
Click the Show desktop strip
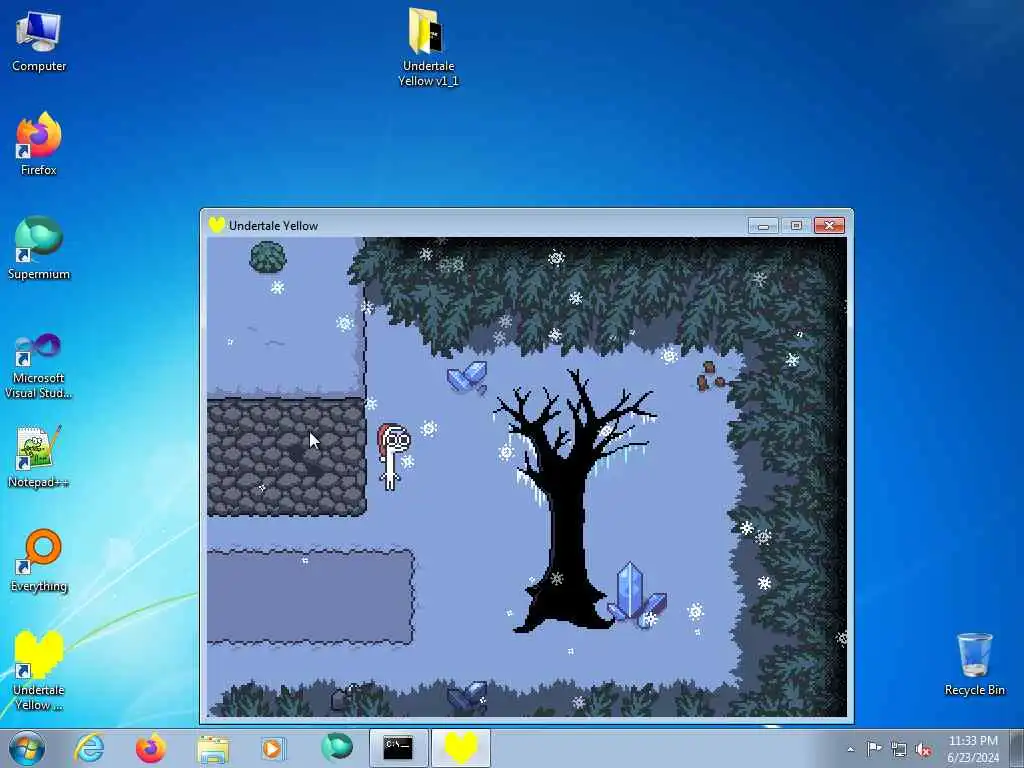1017,748
